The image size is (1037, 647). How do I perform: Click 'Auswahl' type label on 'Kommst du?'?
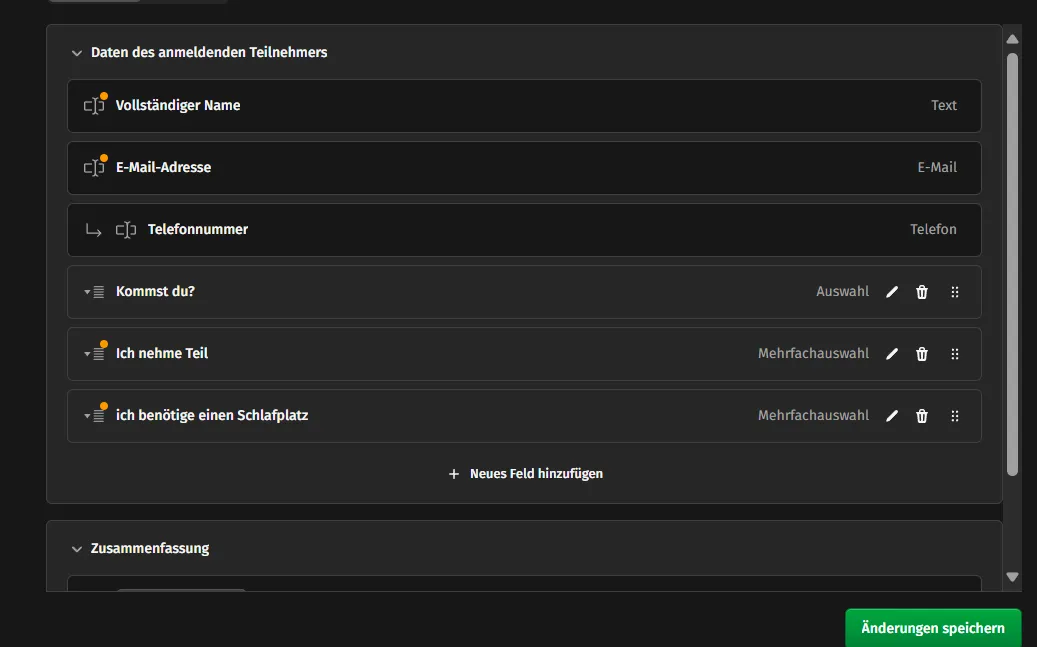click(843, 292)
